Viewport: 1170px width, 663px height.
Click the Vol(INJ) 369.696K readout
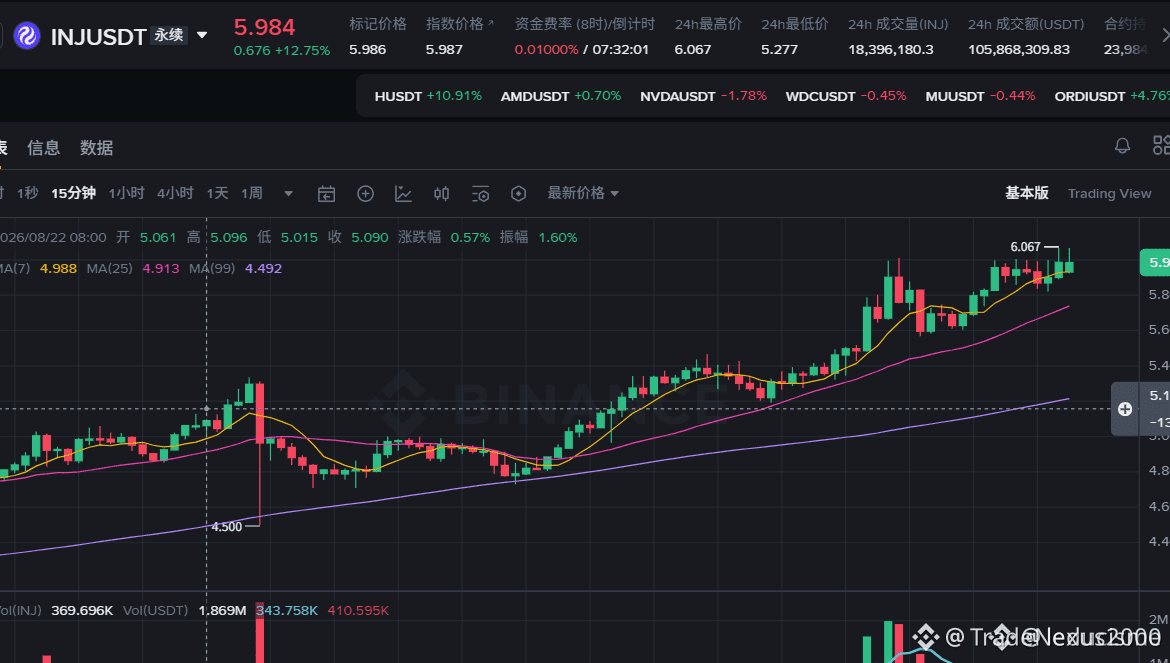tap(82, 610)
